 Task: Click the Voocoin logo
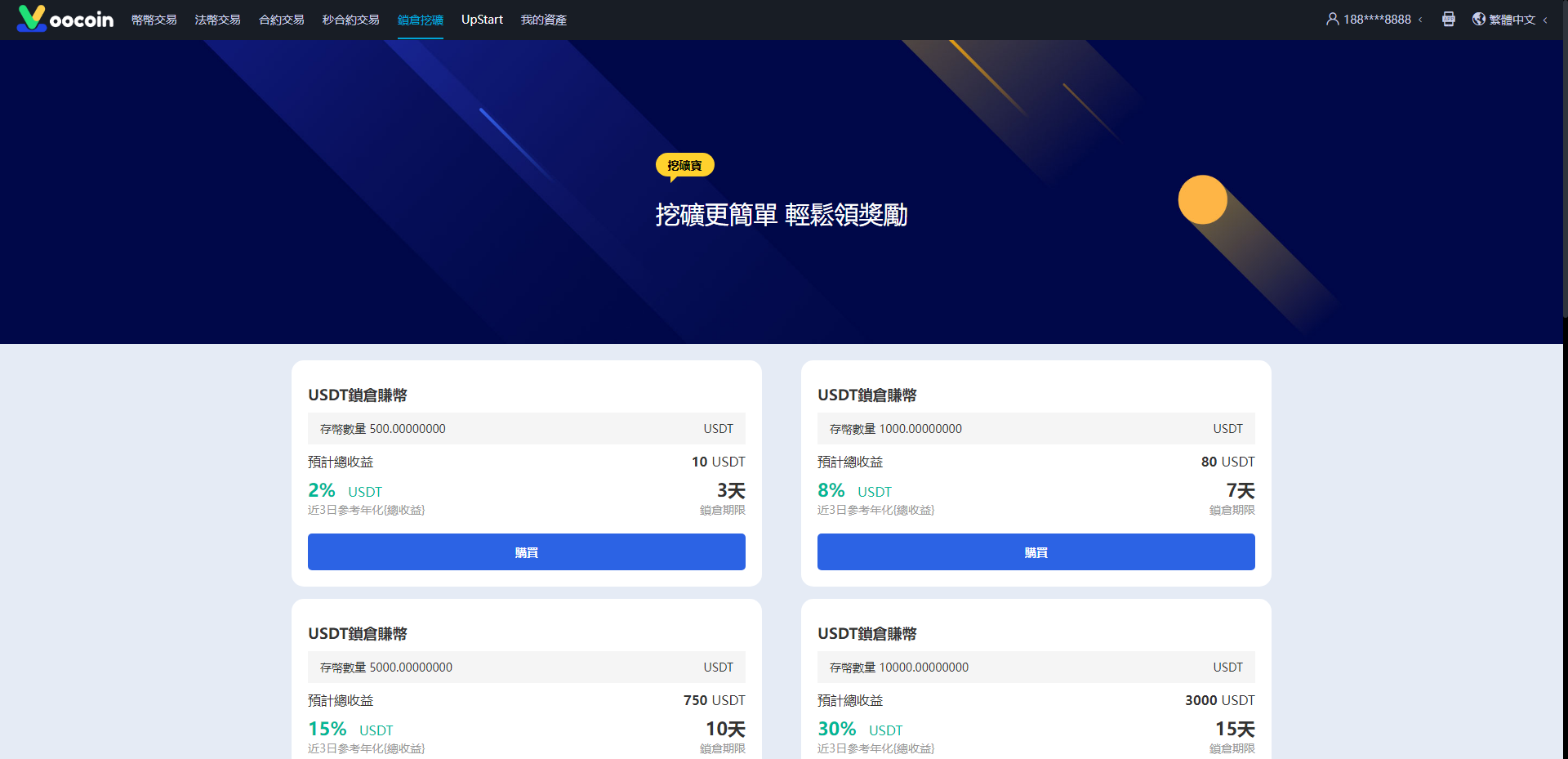tap(65, 19)
